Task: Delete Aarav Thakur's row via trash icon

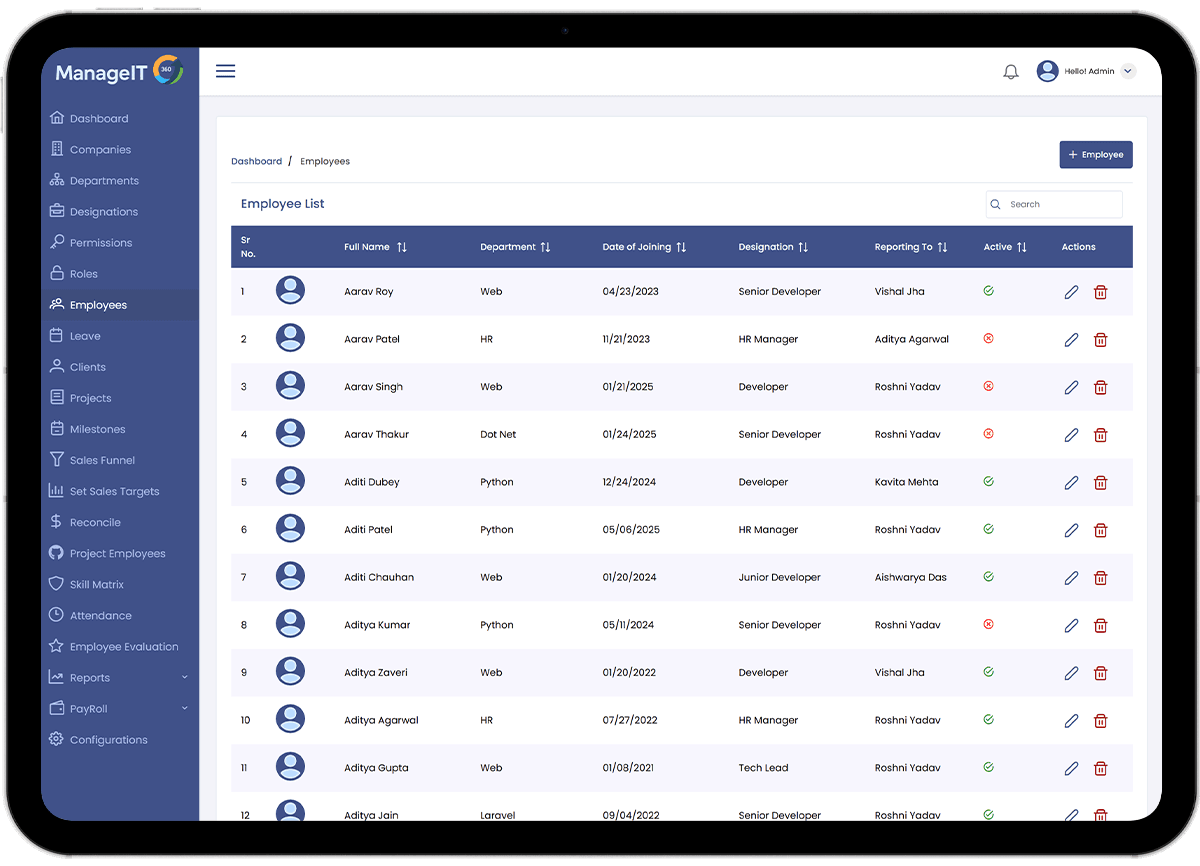Action: tap(1100, 435)
